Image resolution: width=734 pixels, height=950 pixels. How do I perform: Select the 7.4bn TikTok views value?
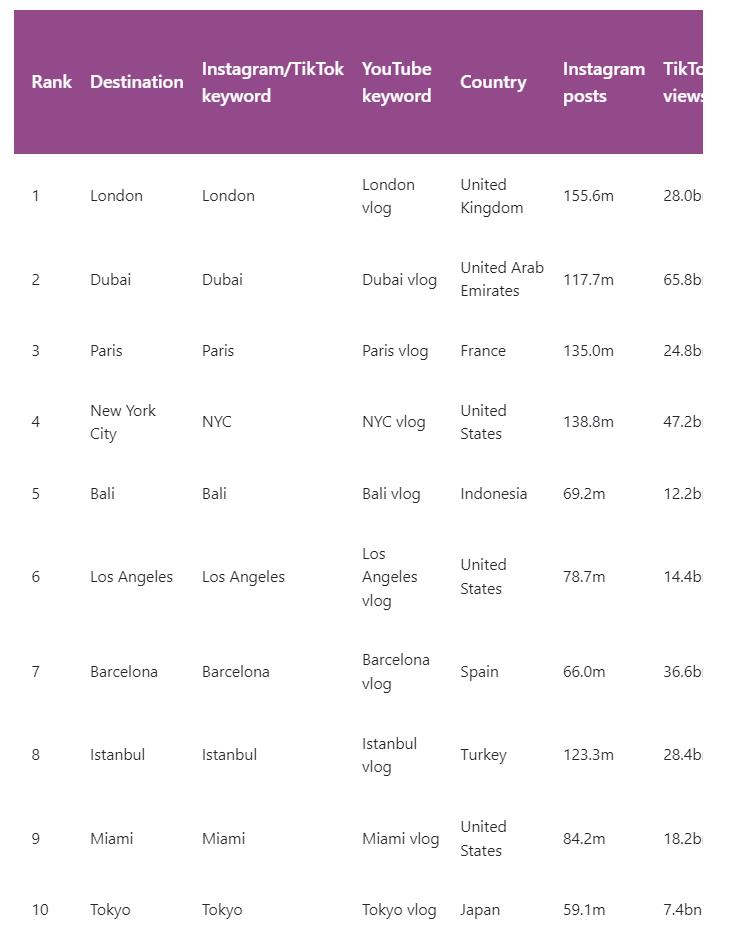coord(682,910)
